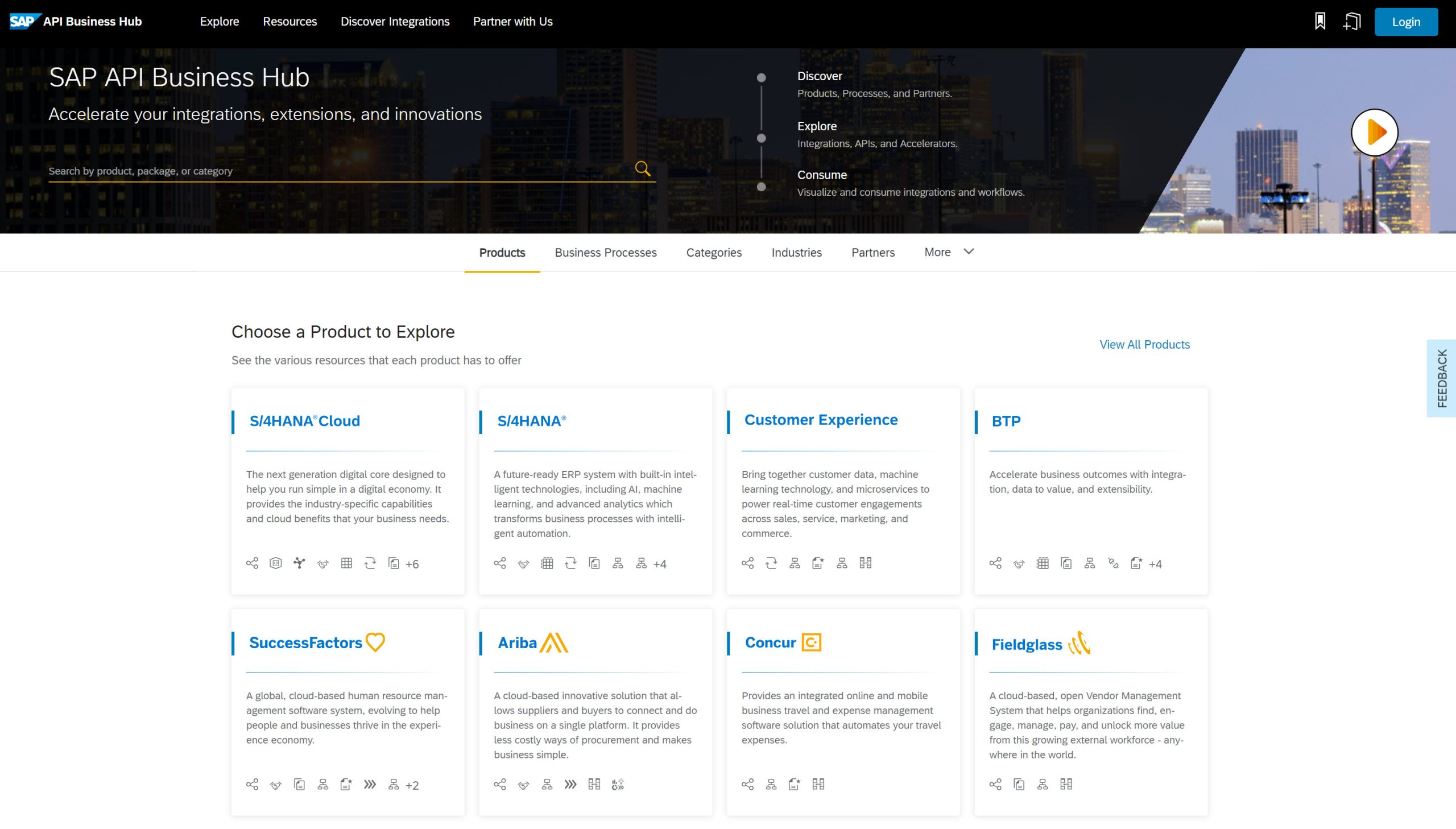Switch to the Business Processes tab
The height and width of the screenshot is (829, 1456).
605,252
